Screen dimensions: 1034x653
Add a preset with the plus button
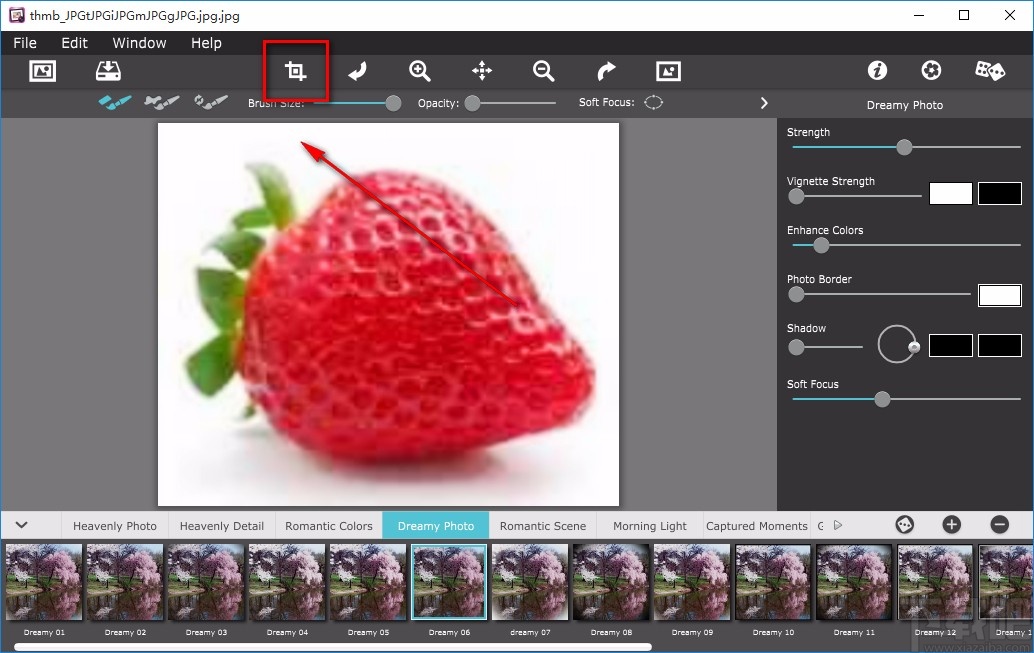tap(951, 525)
